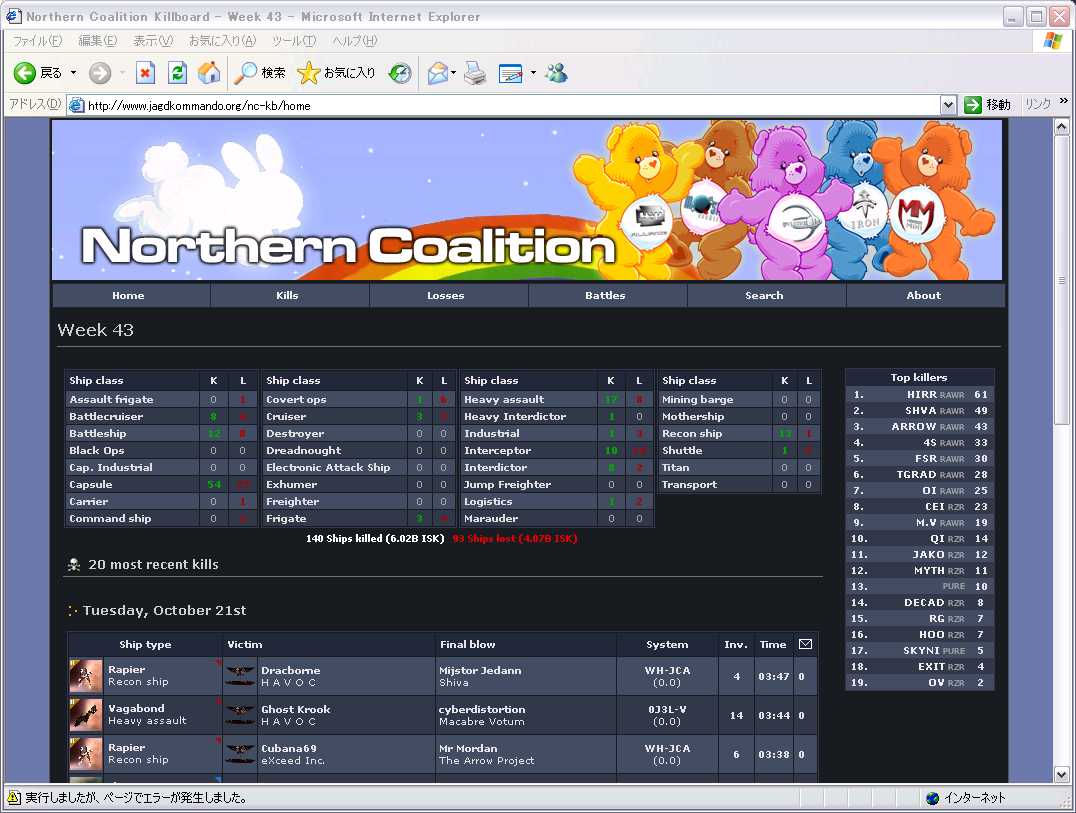
Task: Click the Heavy Interdictor class link
Action: tap(515, 416)
